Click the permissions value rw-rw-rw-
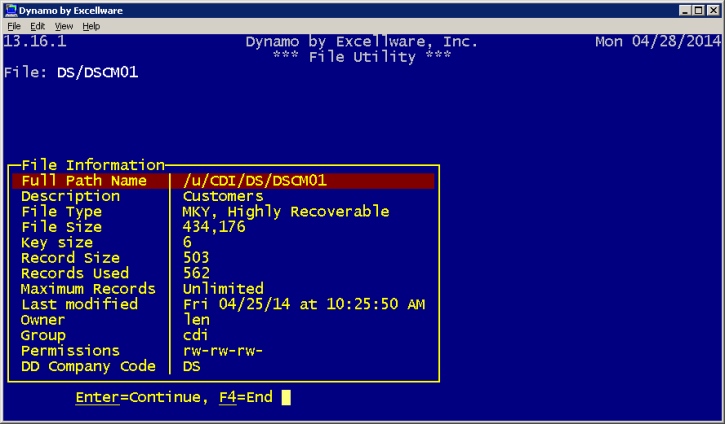Viewport: 725px width, 424px height. tap(223, 351)
